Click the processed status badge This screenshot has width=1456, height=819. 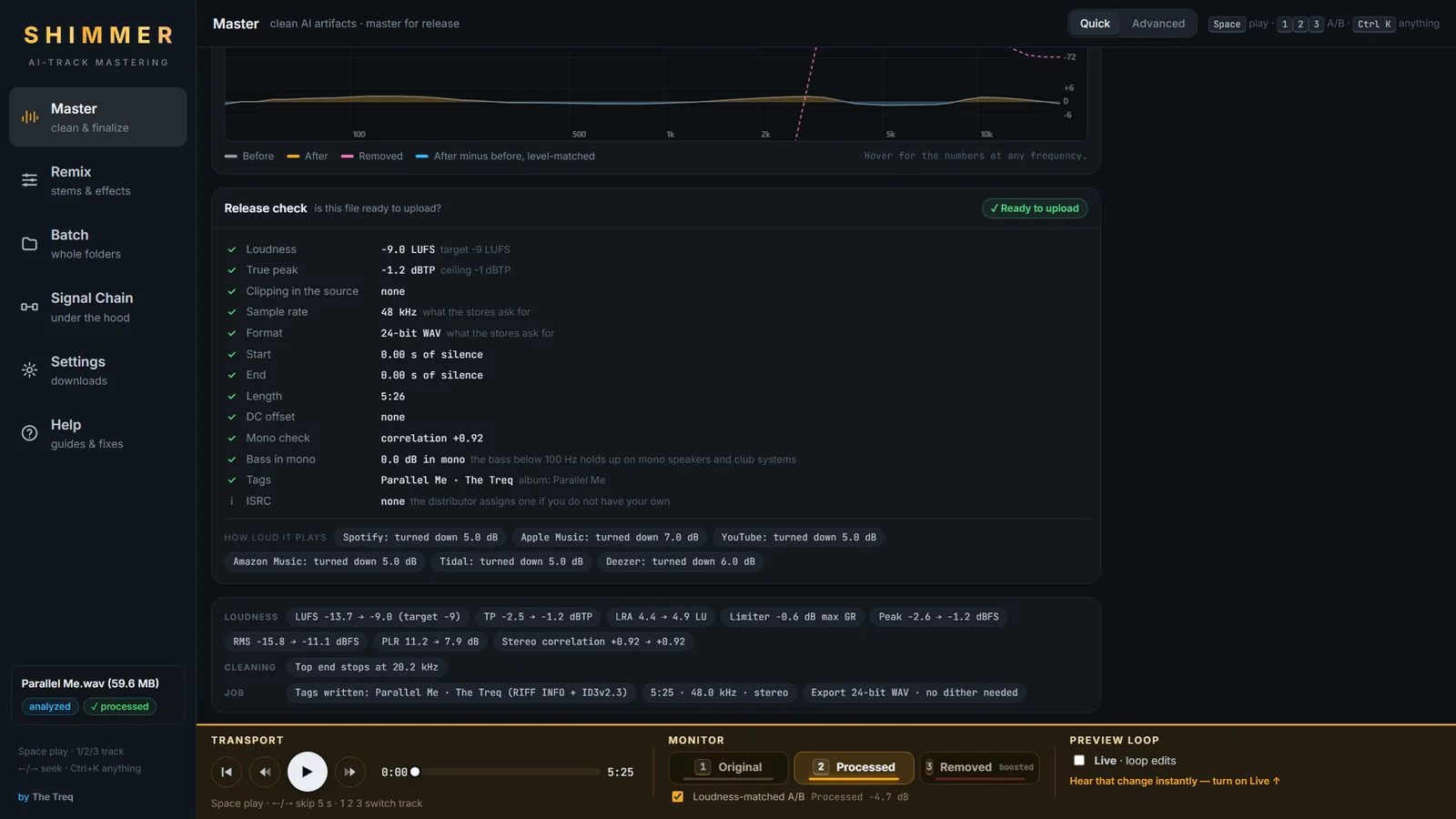(120, 707)
